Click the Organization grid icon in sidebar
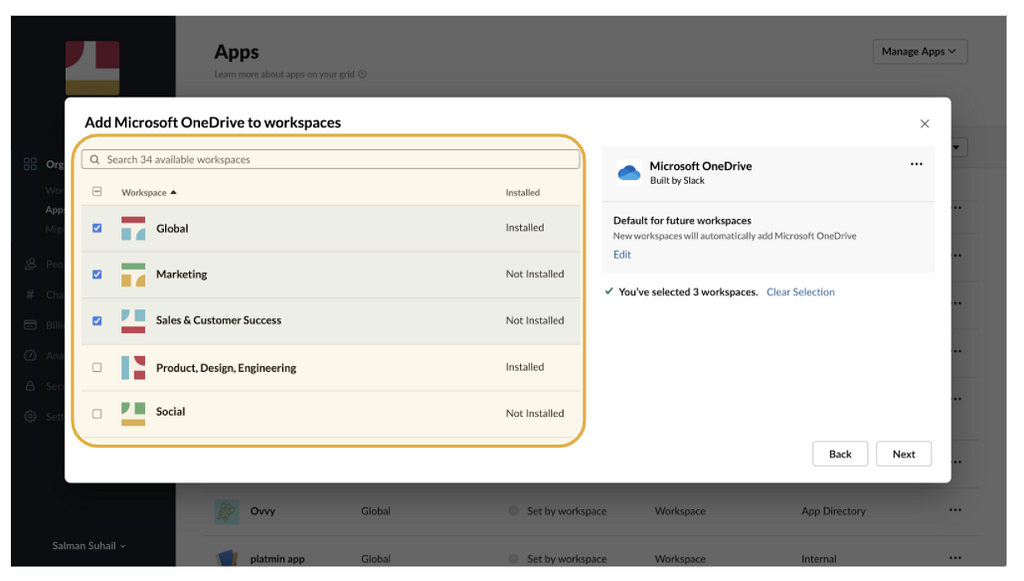 pos(30,164)
